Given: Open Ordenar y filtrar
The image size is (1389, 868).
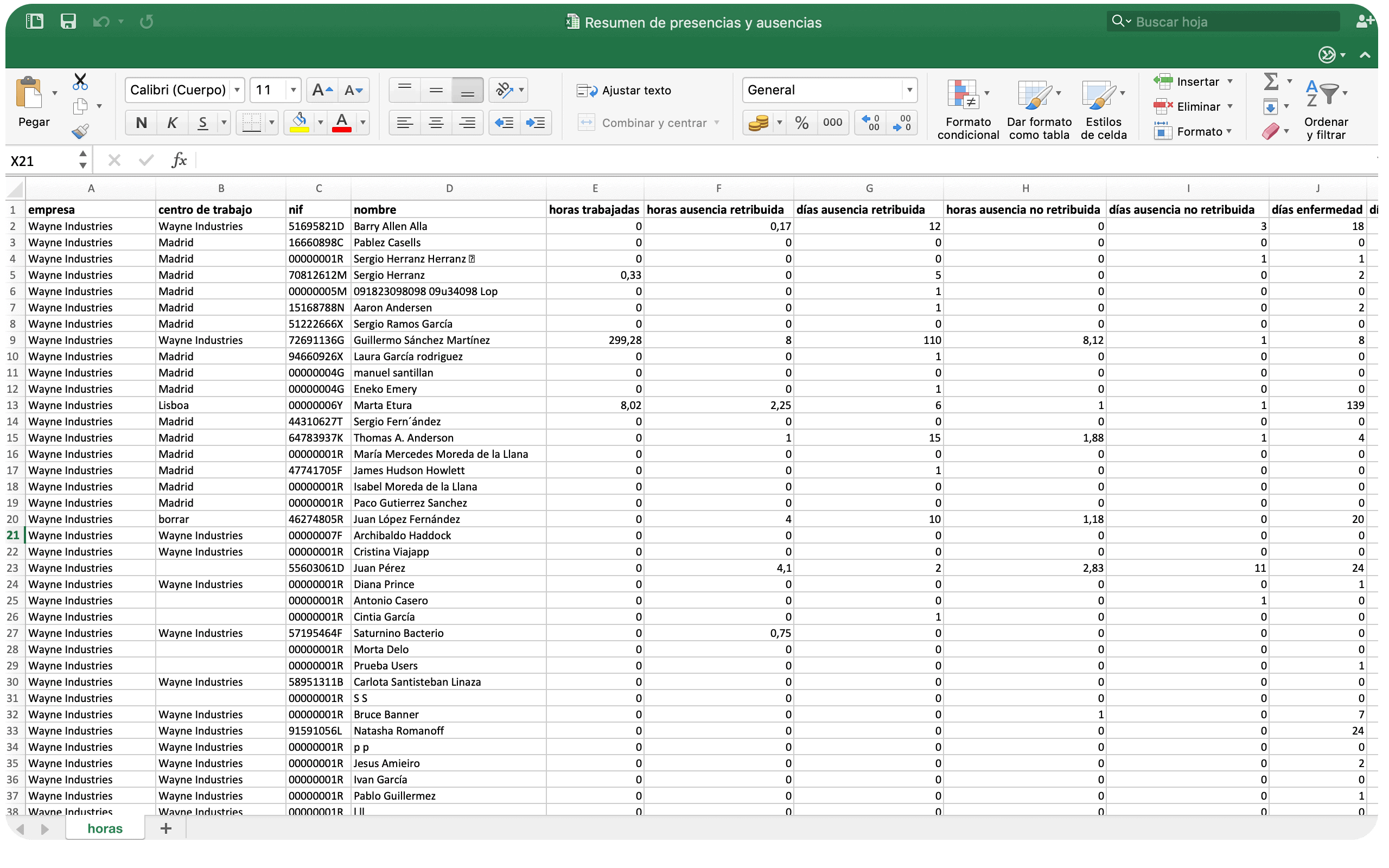Looking at the screenshot, I should [x=1326, y=110].
